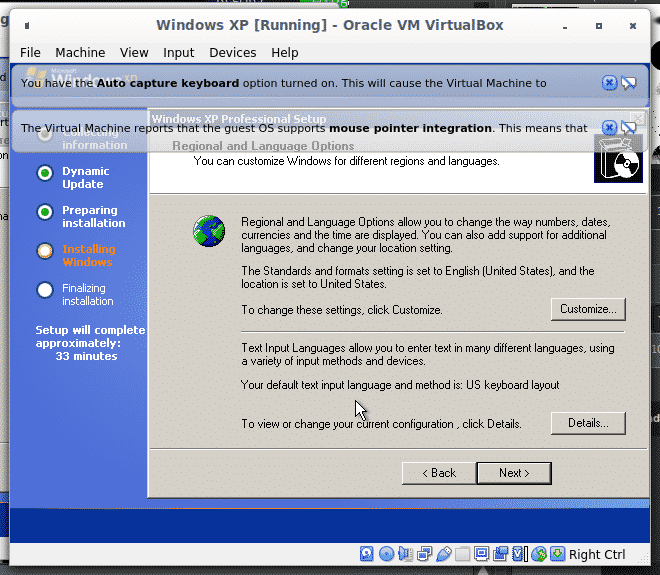
Task: Open the Help menu
Action: 285,53
